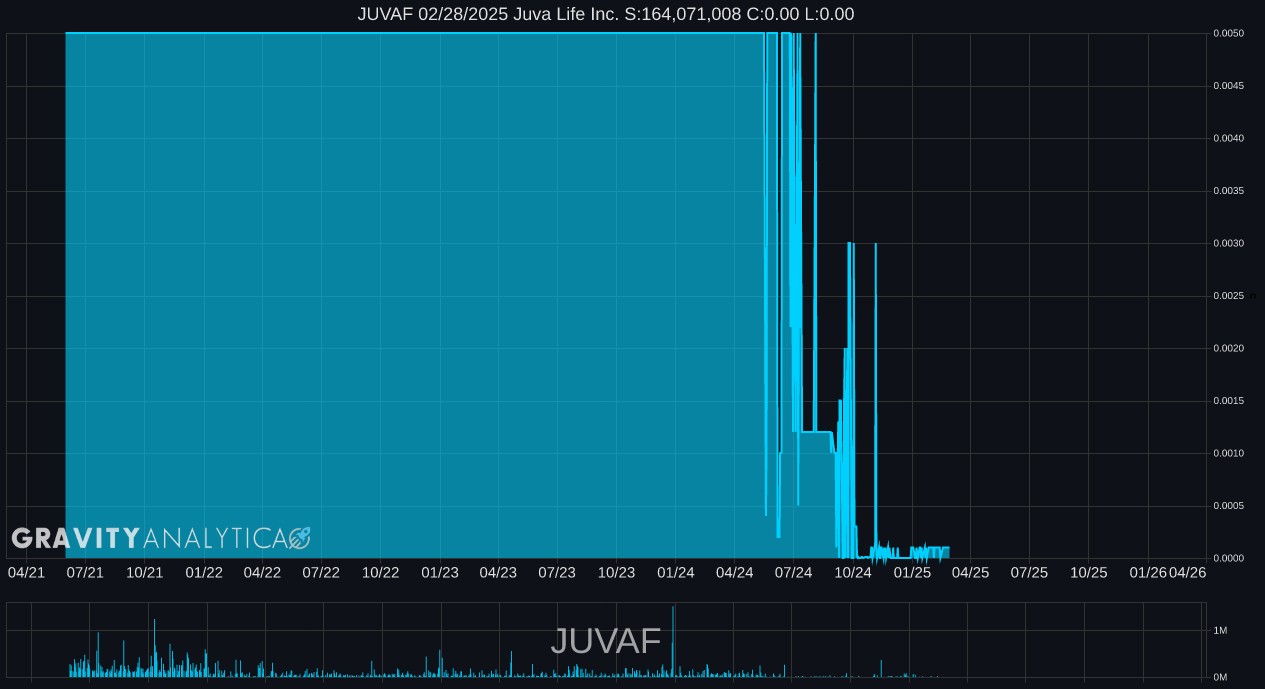Click the 10/24 x-axis label

tap(853, 572)
